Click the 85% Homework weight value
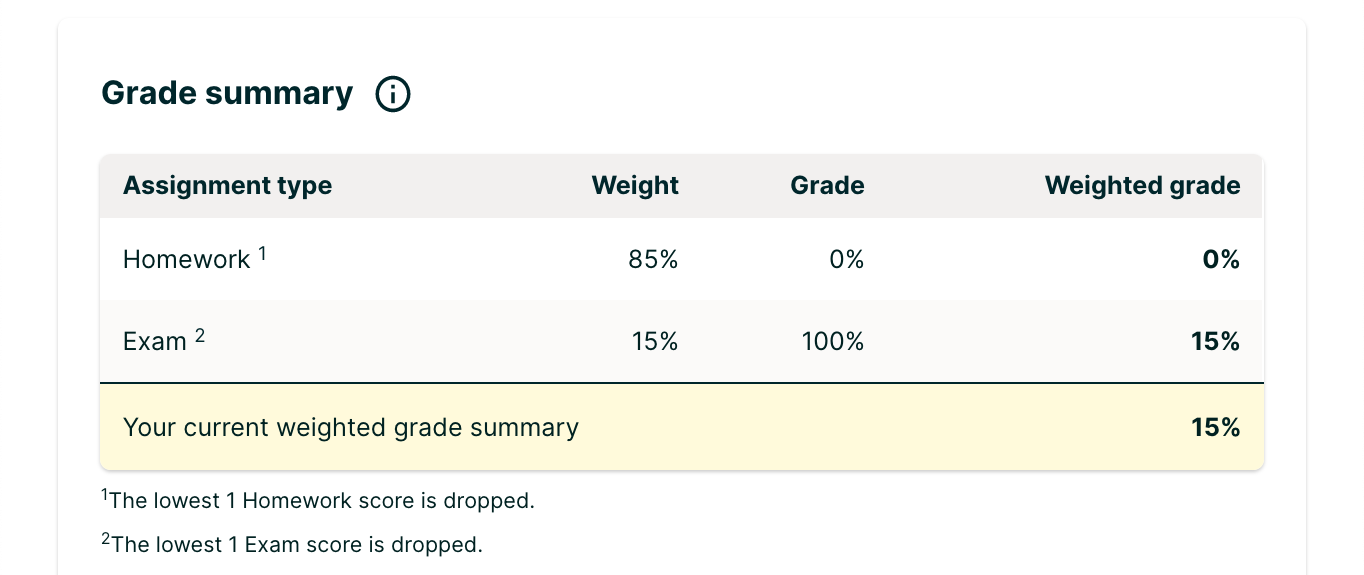This screenshot has height=575, width=1364. pos(653,260)
